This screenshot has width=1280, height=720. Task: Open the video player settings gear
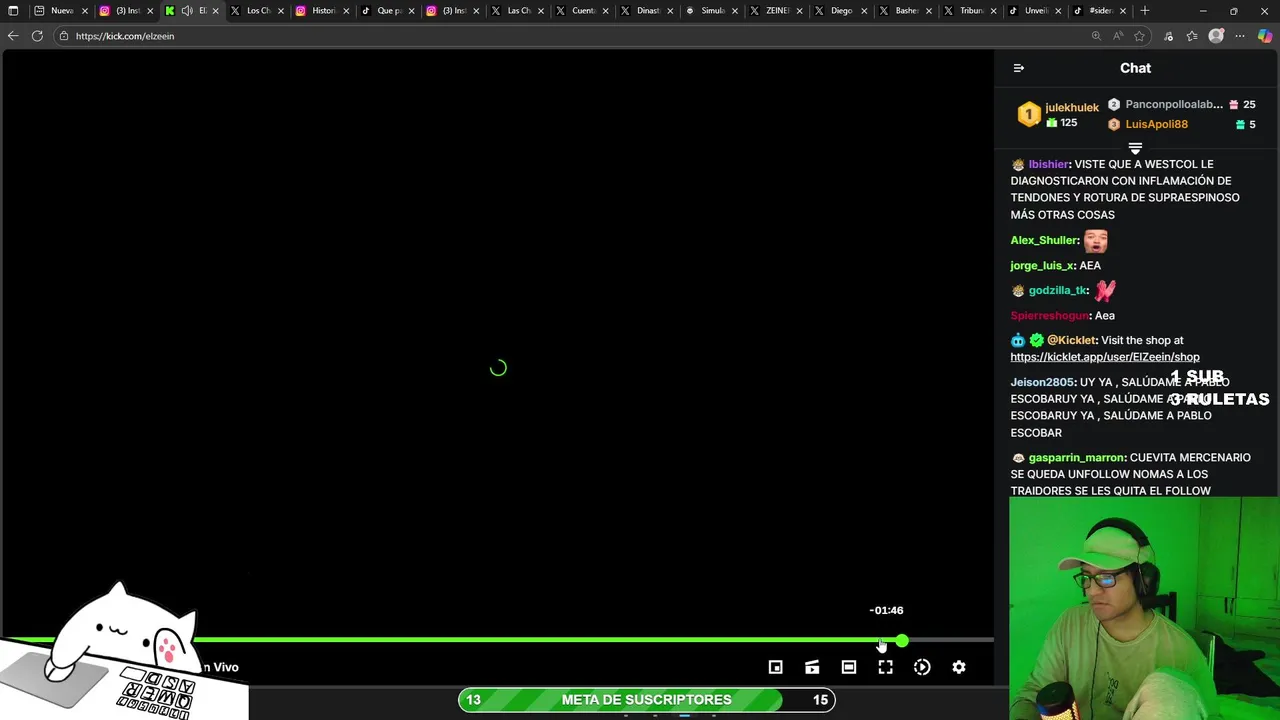point(958,667)
